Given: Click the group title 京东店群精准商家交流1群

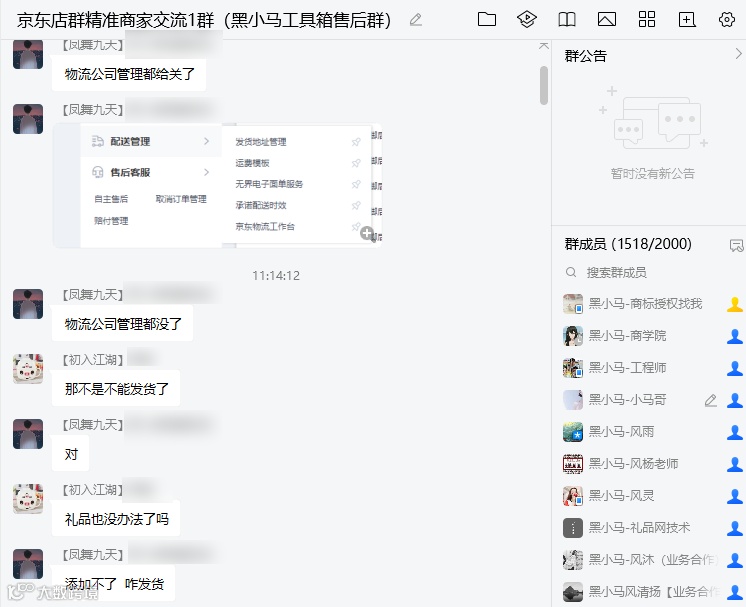Looking at the screenshot, I should 115,20.
